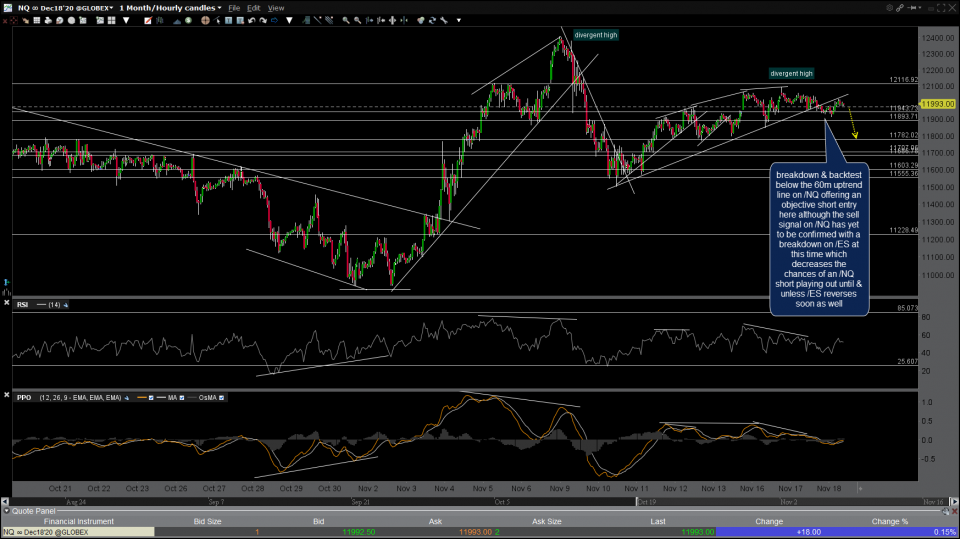
Task: Click the zoom-in magnifier icon
Action: [x=346, y=20]
